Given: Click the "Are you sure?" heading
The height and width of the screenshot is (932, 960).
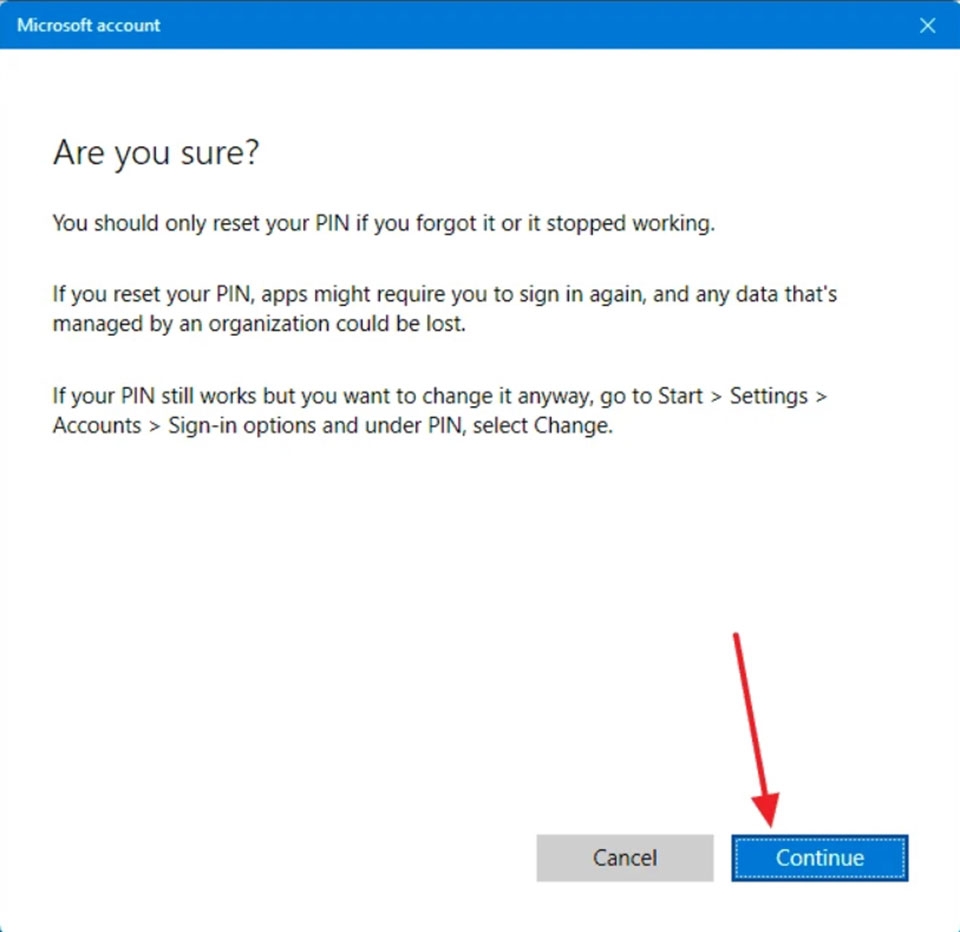Looking at the screenshot, I should pos(156,153).
